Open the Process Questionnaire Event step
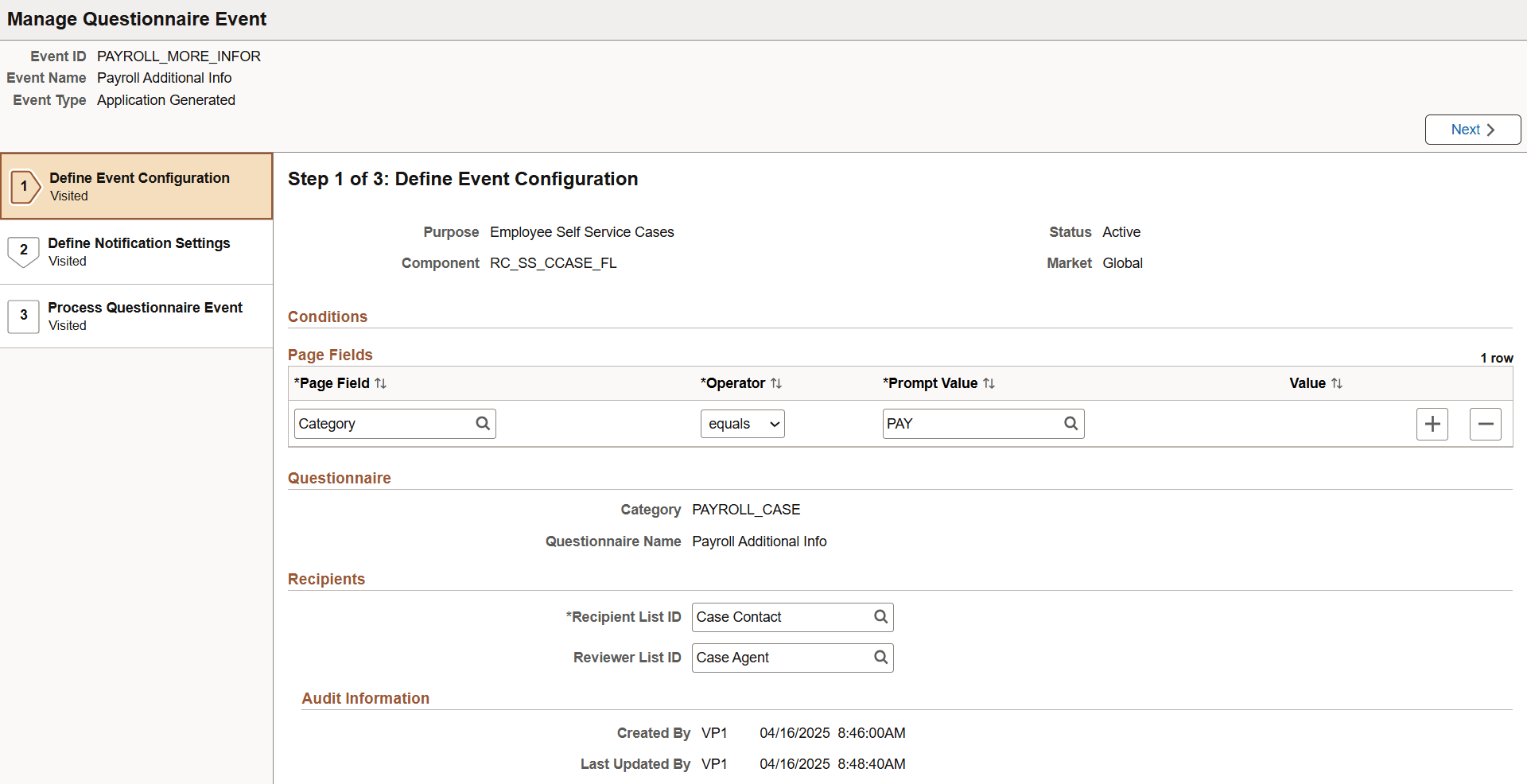1527x784 pixels. click(137, 316)
